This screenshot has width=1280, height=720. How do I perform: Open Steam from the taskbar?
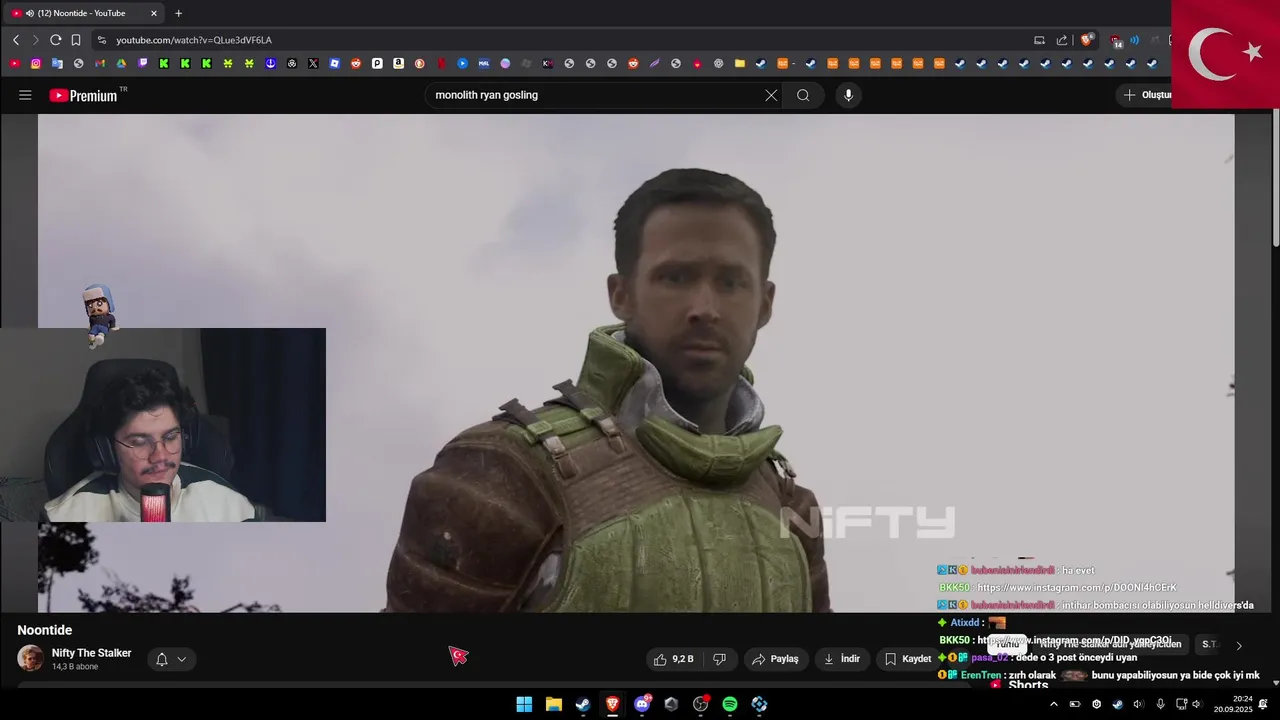[582, 704]
